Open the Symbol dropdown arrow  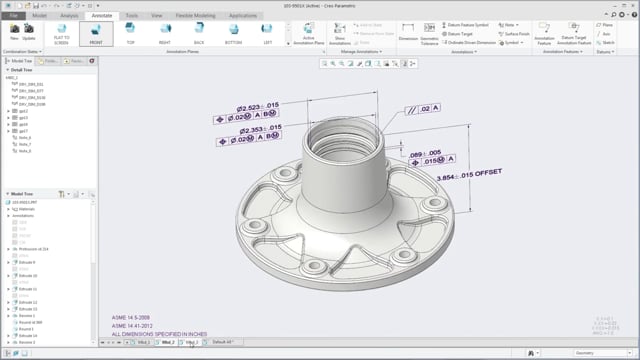click(522, 43)
